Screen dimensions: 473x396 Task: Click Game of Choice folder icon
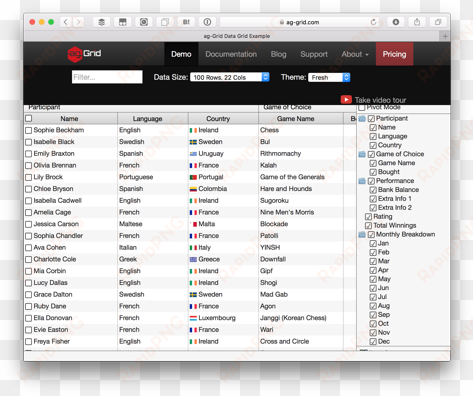coord(362,154)
